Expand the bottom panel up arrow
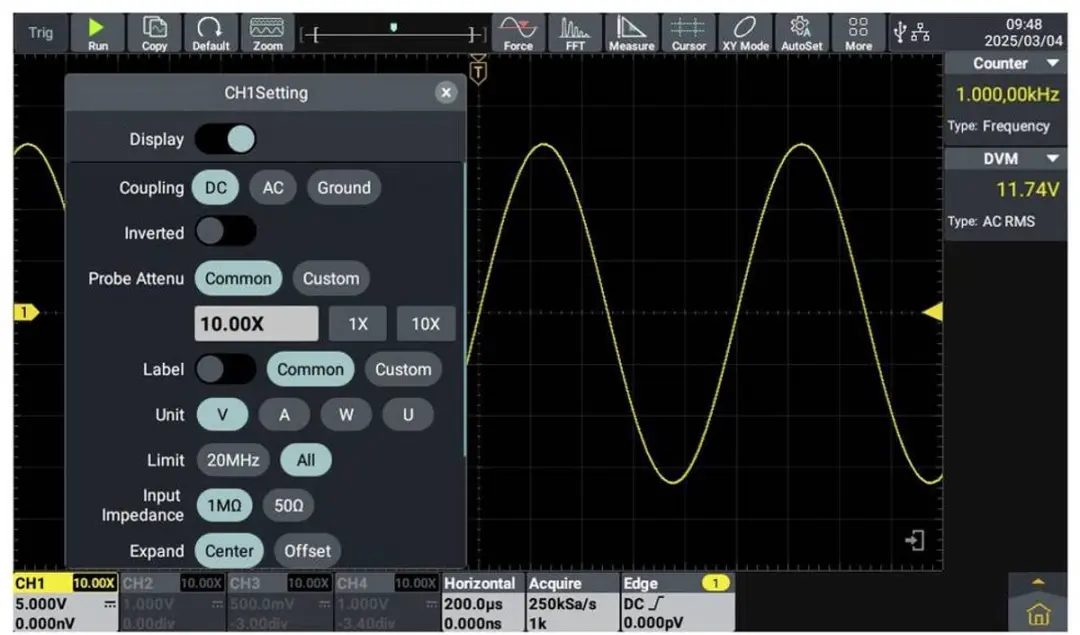 pyautogui.click(x=1038, y=583)
